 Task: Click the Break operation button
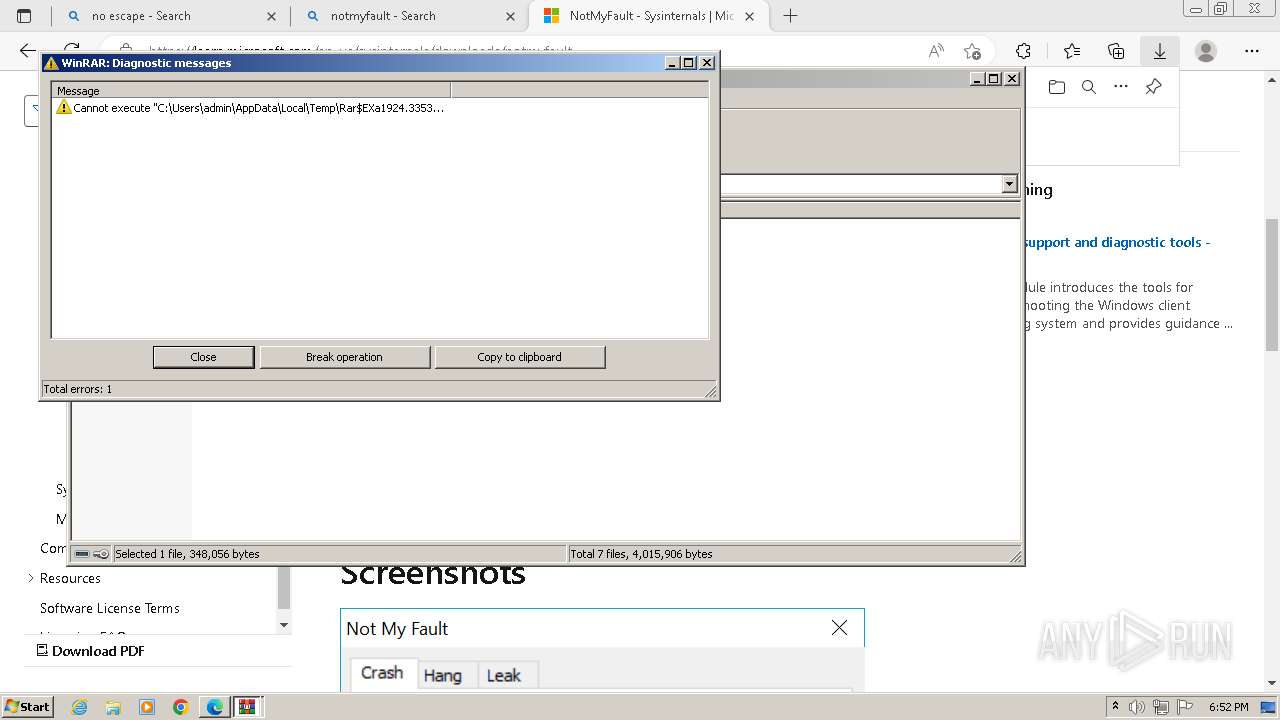(x=344, y=357)
